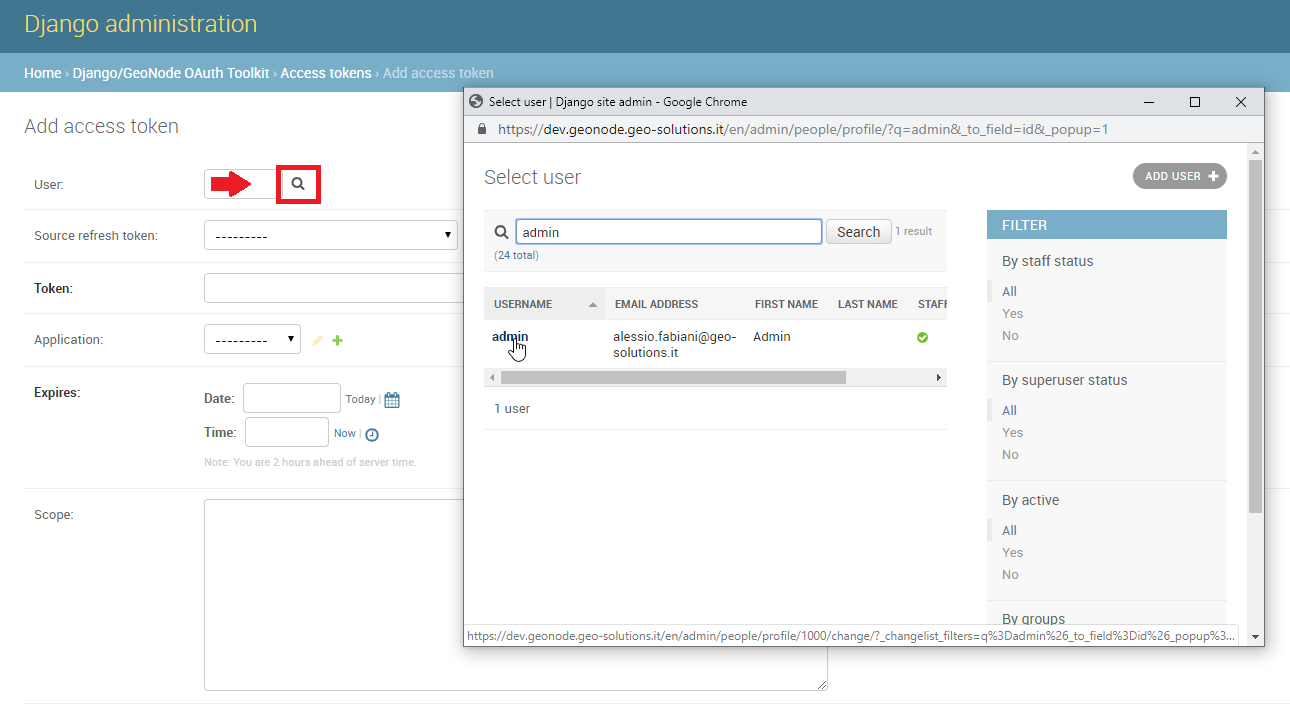The width and height of the screenshot is (1290, 718).
Task: Open the calendar picker for Expires date
Action: pyautogui.click(x=392, y=400)
